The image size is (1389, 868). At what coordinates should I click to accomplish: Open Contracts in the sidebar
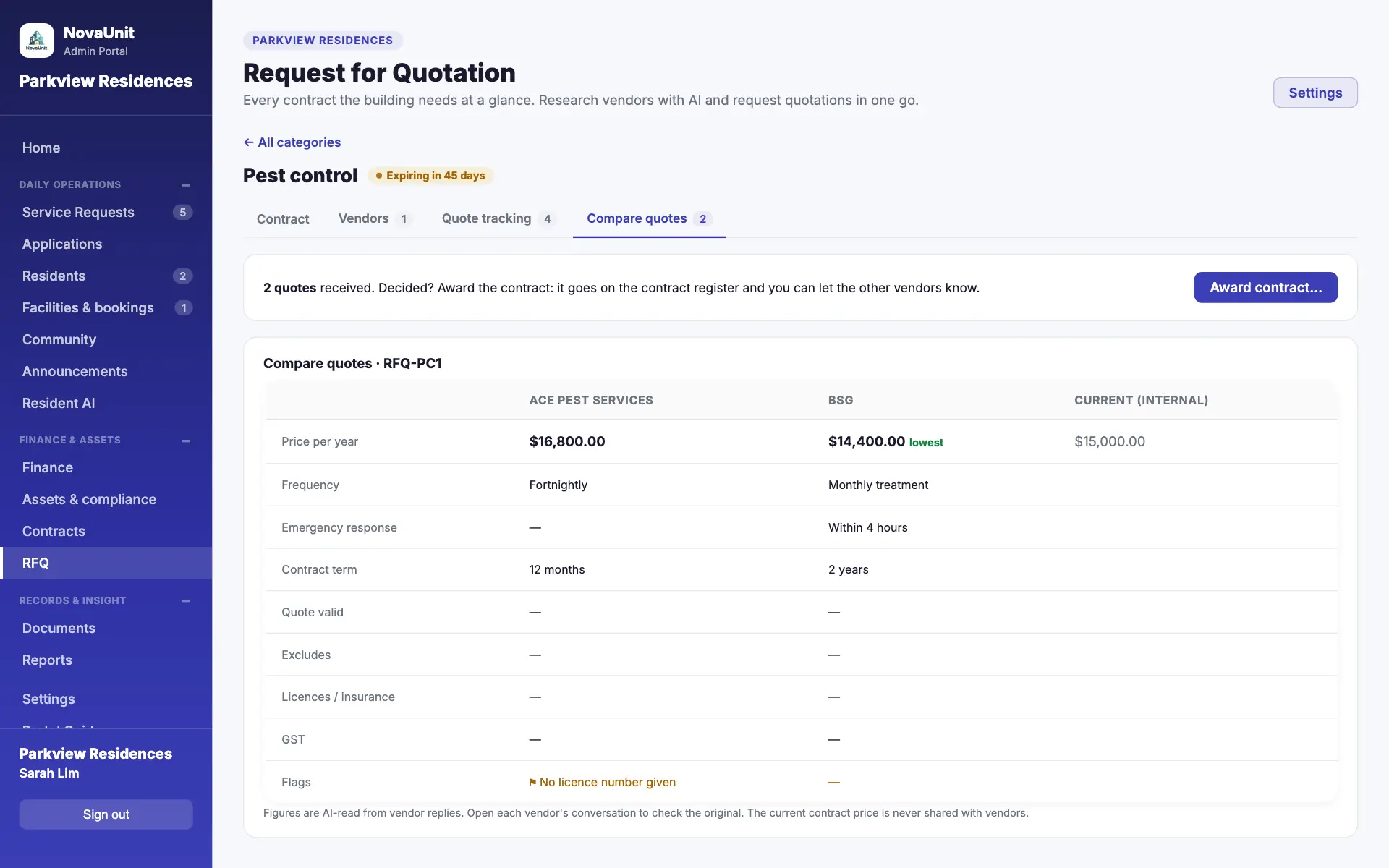coord(106,531)
